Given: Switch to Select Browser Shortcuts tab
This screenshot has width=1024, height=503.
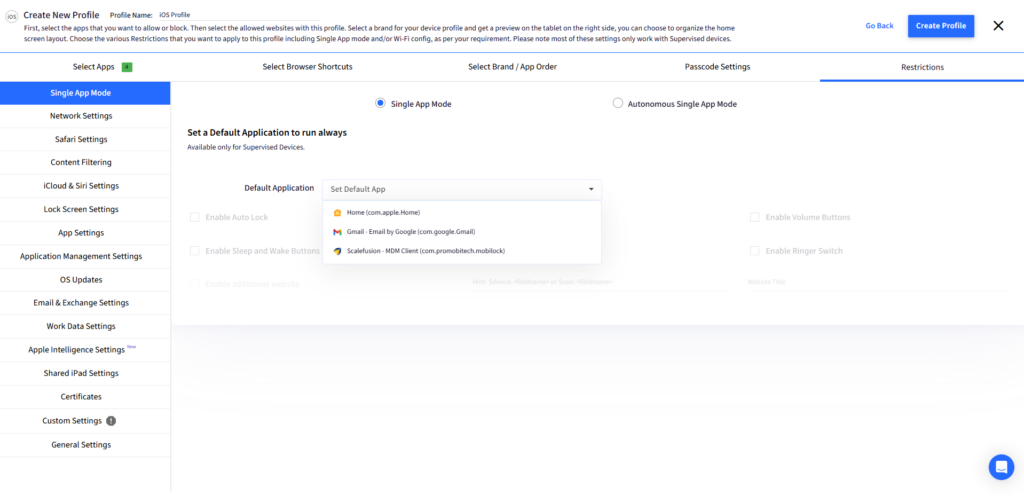Looking at the screenshot, I should pos(307,67).
